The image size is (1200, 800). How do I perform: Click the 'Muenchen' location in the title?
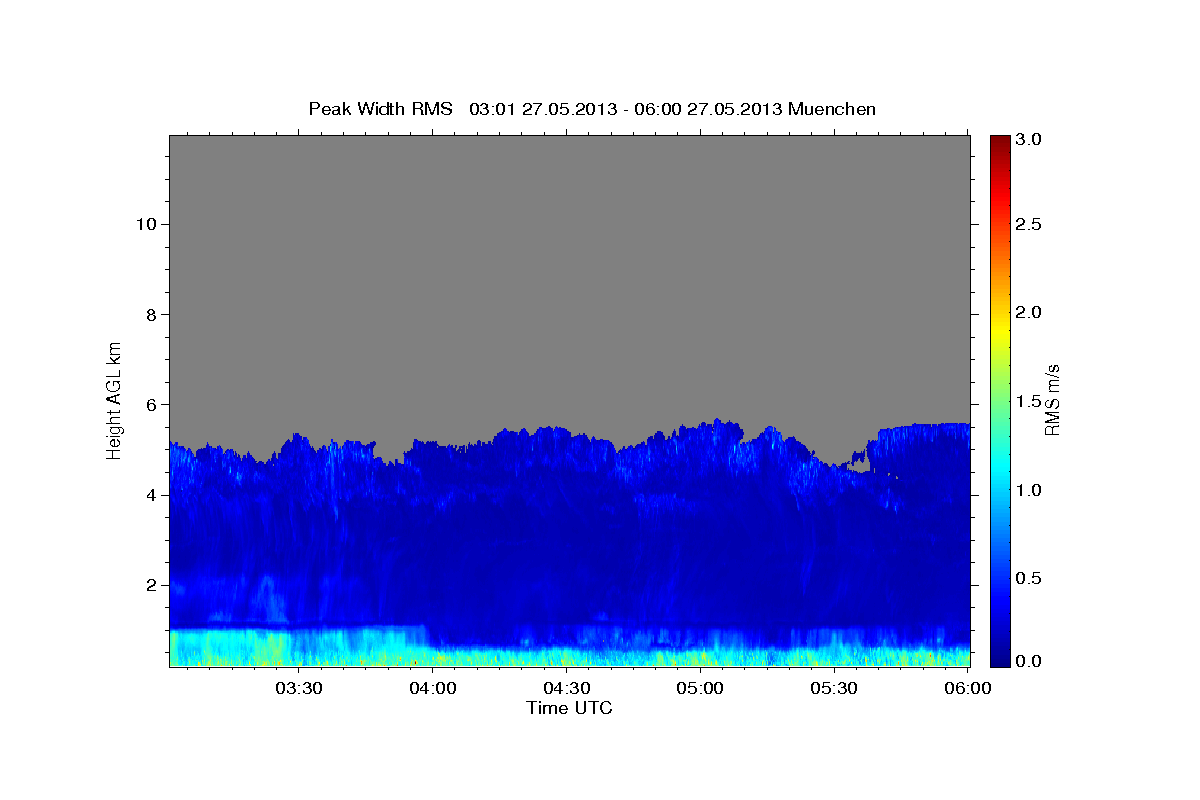click(832, 109)
